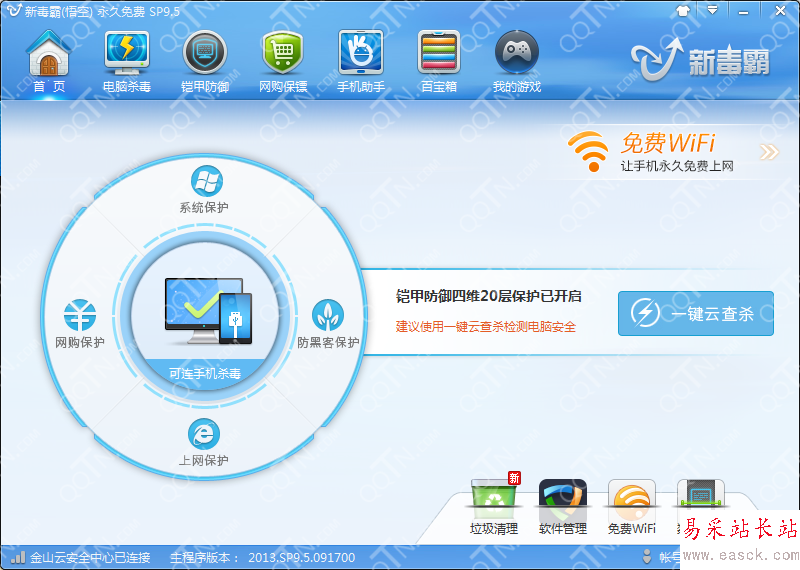Open 防黑客保护 leaf icon
This screenshot has height=570, width=800.
point(328,315)
